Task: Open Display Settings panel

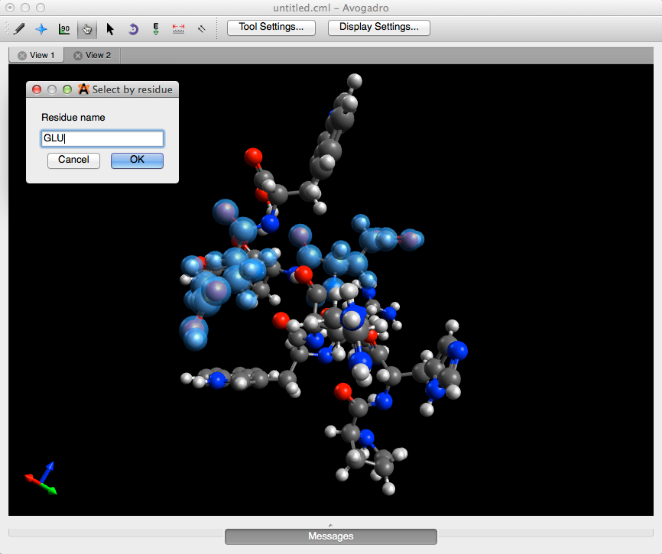Action: point(379,27)
